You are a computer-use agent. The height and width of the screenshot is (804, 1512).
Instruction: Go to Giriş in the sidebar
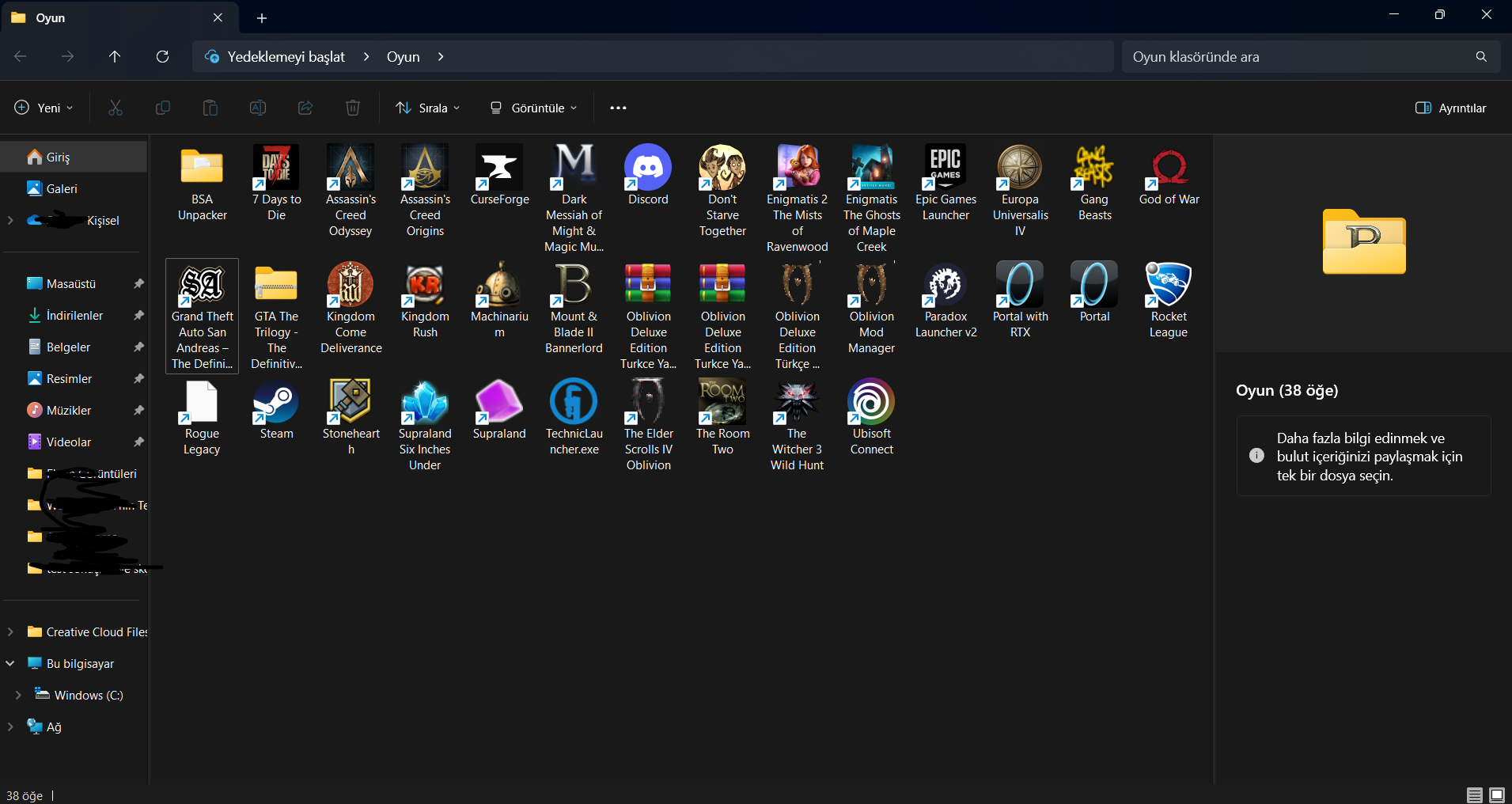tap(74, 157)
